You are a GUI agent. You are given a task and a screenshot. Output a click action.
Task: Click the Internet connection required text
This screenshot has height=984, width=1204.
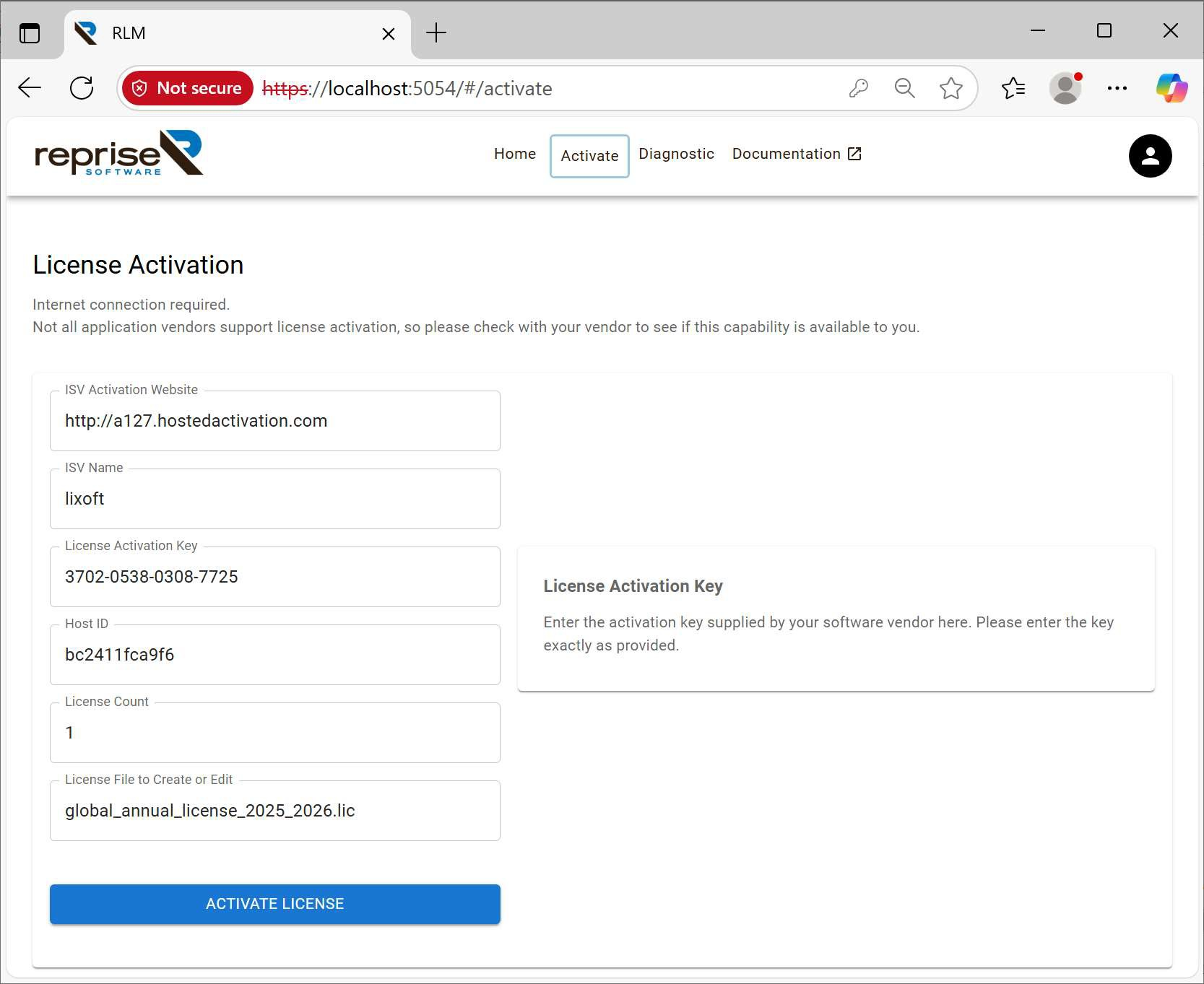coord(131,305)
